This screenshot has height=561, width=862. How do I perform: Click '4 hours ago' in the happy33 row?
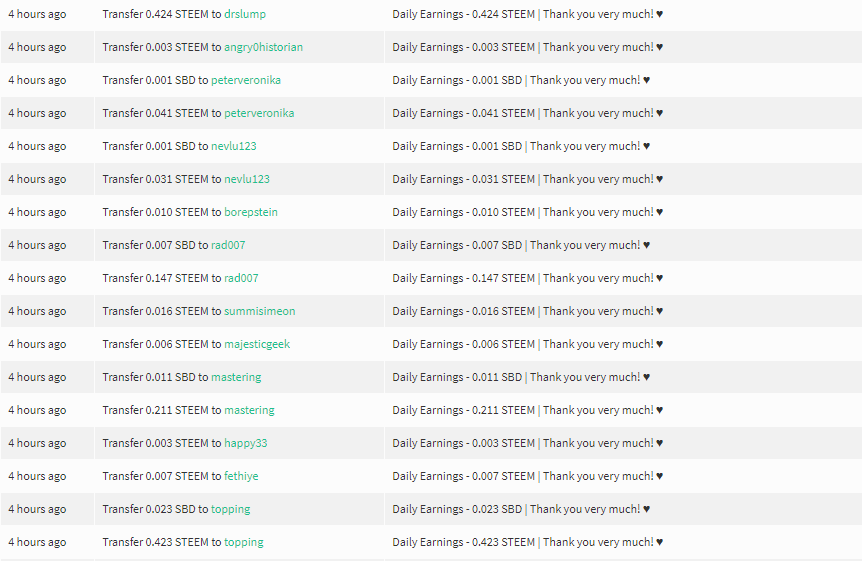point(37,443)
